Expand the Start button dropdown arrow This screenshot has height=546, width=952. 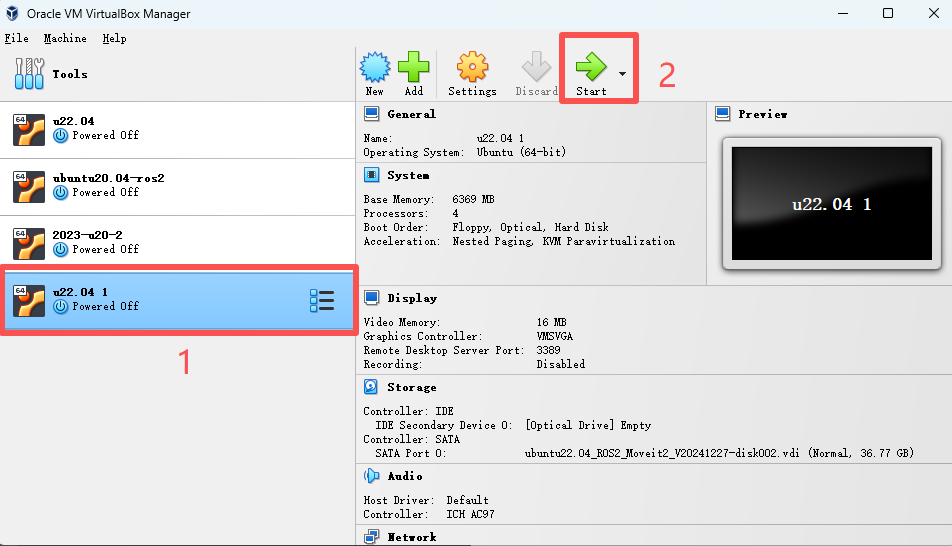pyautogui.click(x=623, y=74)
